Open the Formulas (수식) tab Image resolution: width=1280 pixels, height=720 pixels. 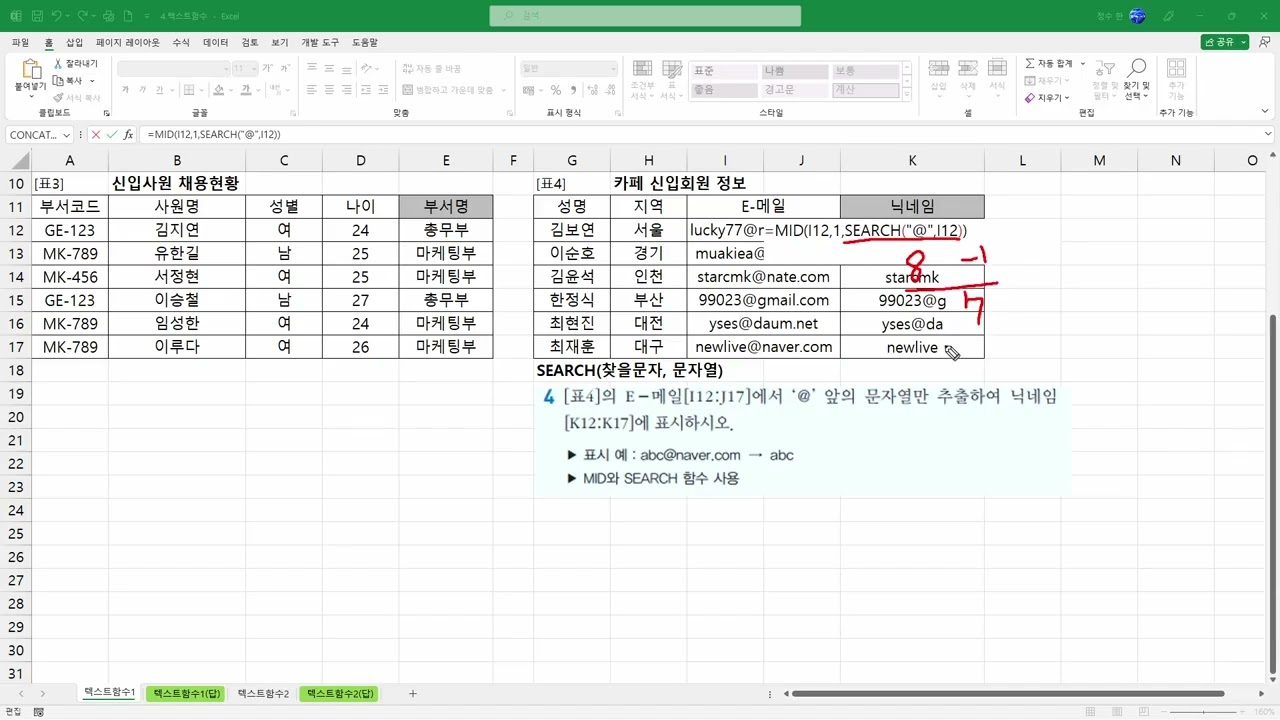(x=181, y=43)
